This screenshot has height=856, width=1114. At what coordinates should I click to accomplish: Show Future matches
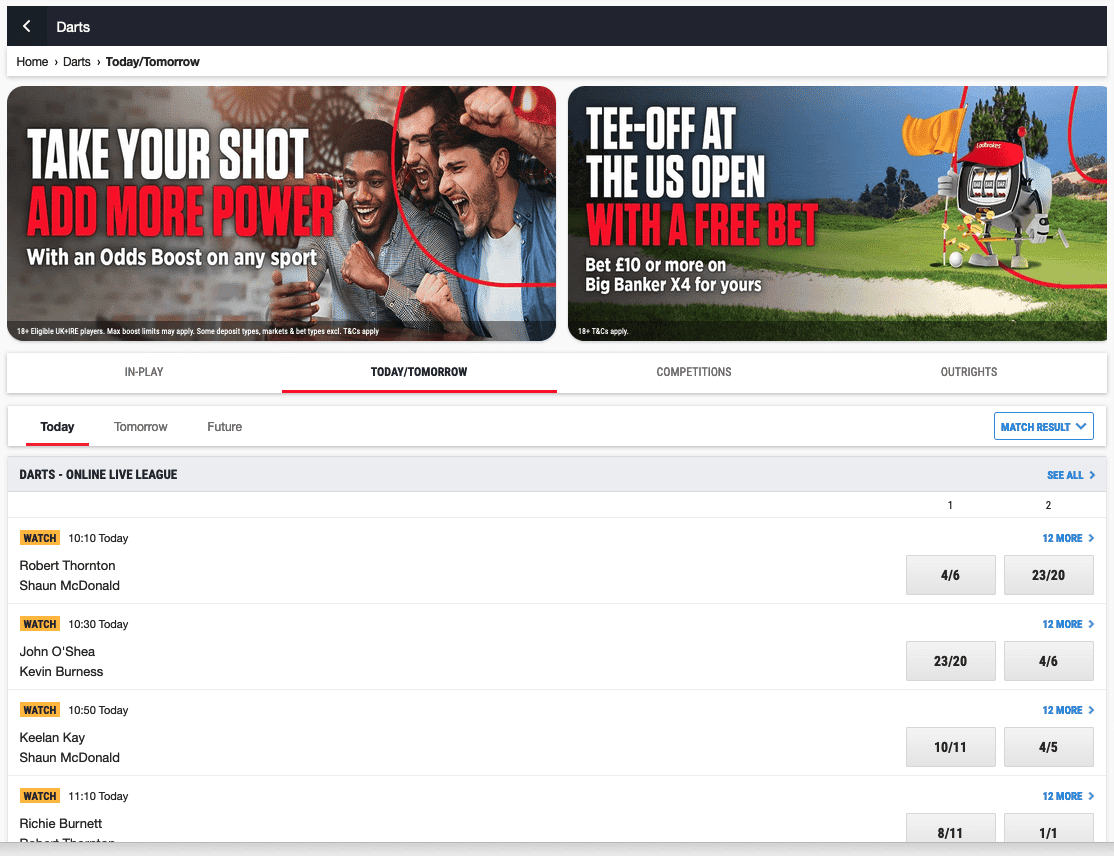pyautogui.click(x=225, y=427)
